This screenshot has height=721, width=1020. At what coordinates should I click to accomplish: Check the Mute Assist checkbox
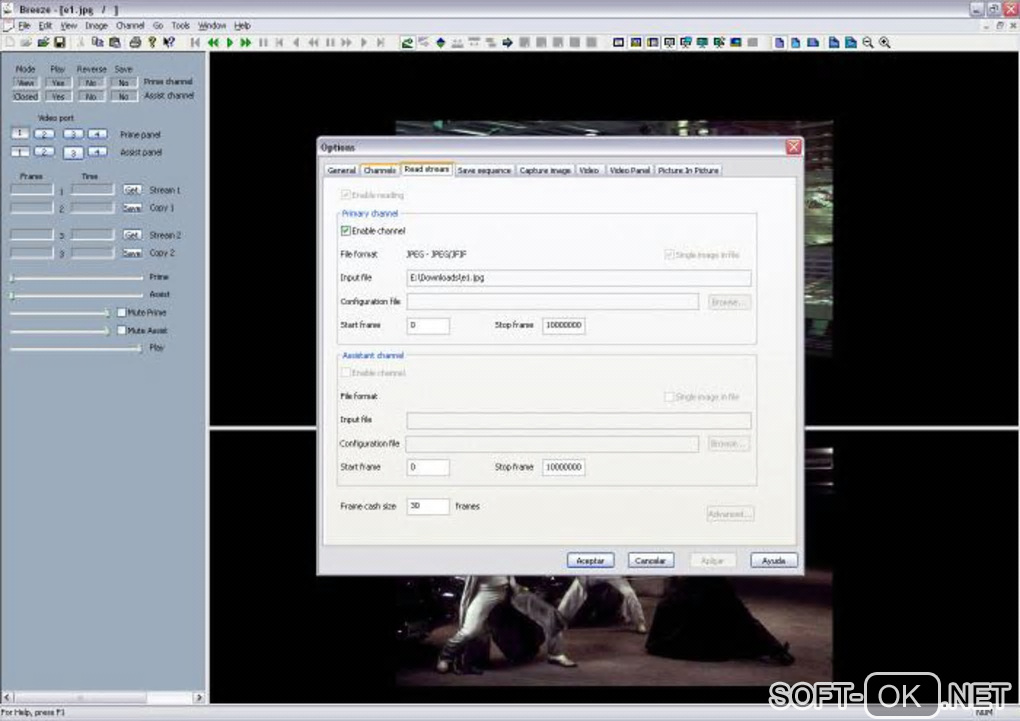(122, 331)
